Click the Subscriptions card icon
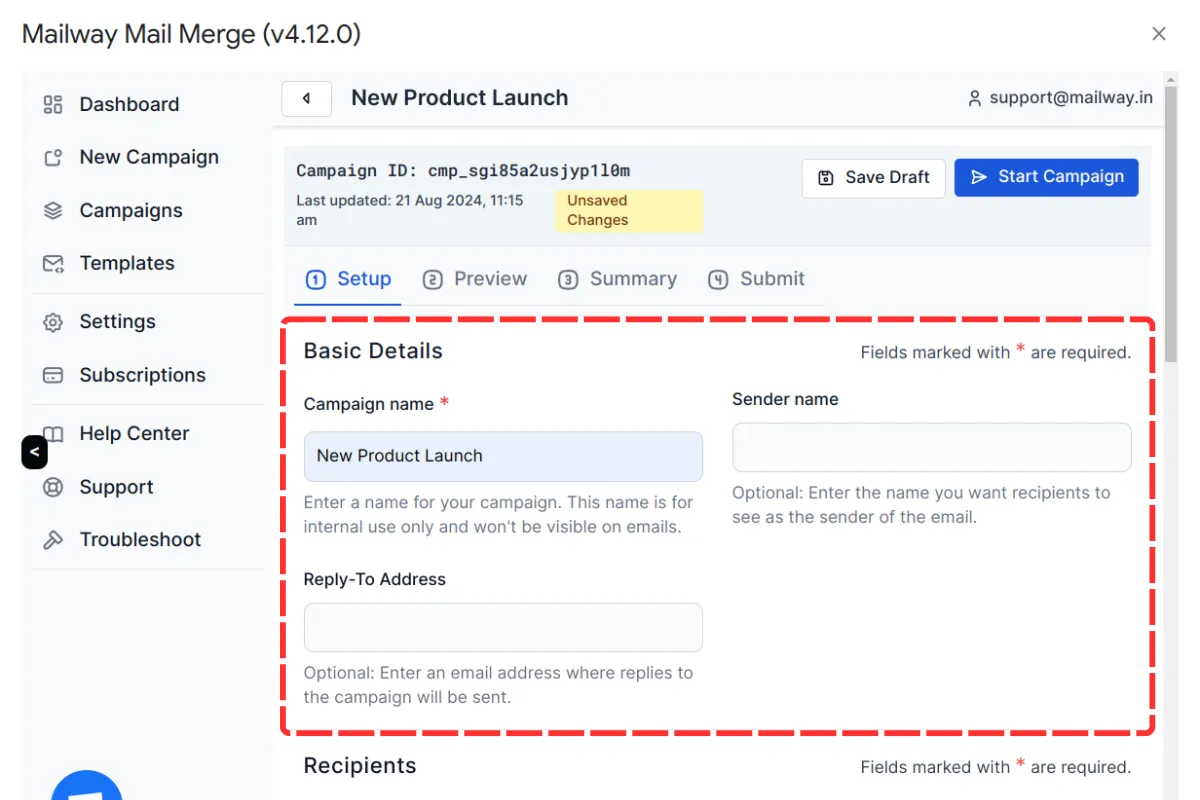The image size is (1200, 800). [x=53, y=376]
